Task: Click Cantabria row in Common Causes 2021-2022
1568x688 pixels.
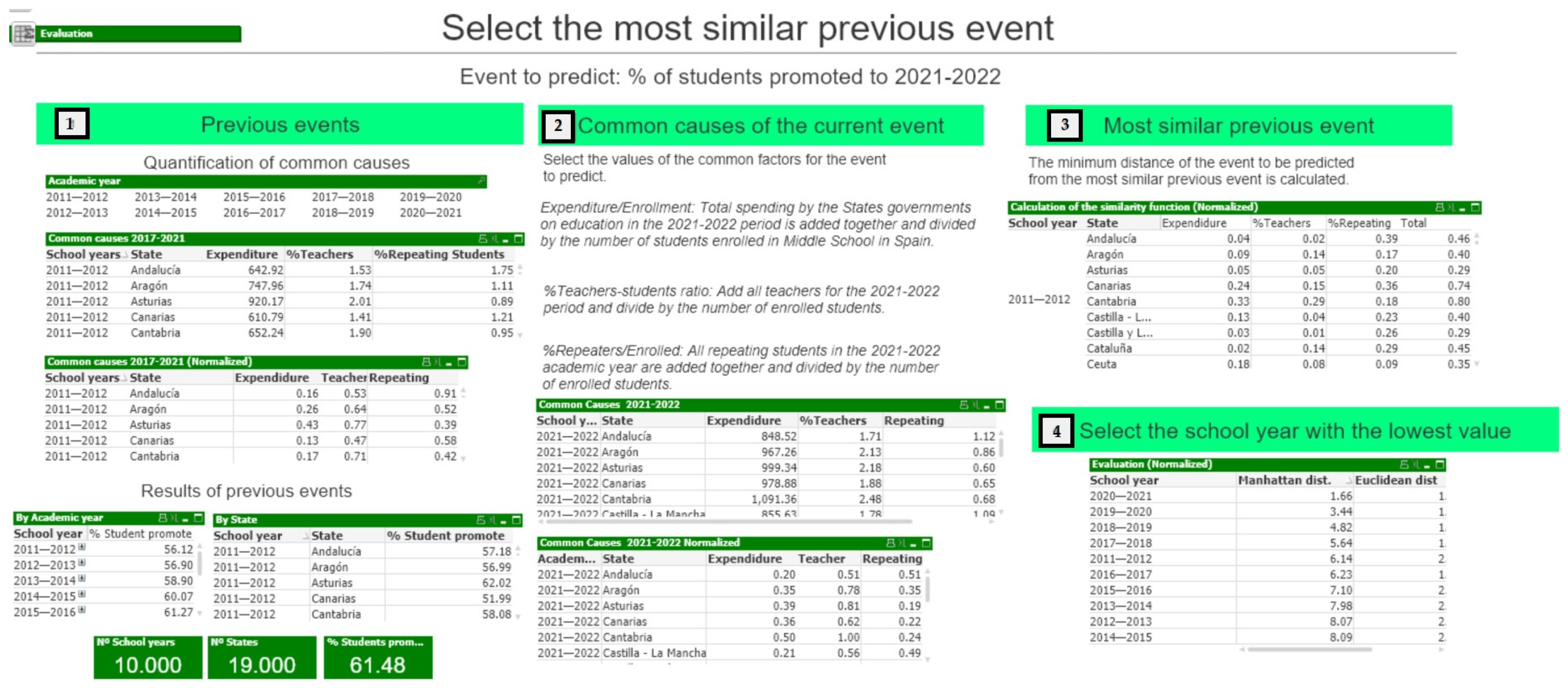Action: point(766,499)
